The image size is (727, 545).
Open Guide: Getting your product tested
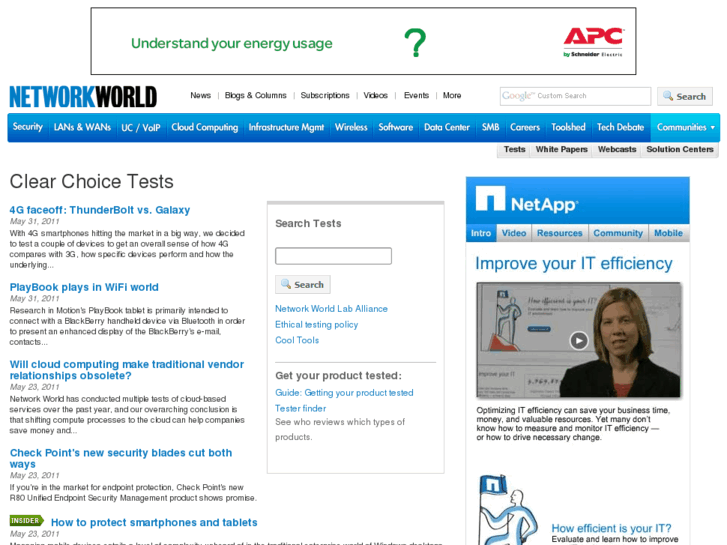coord(344,392)
